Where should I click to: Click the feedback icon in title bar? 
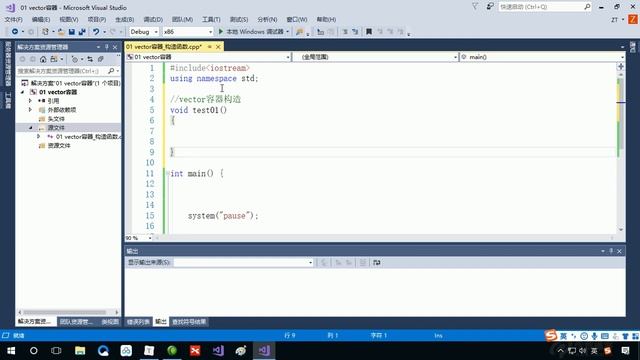click(490, 7)
